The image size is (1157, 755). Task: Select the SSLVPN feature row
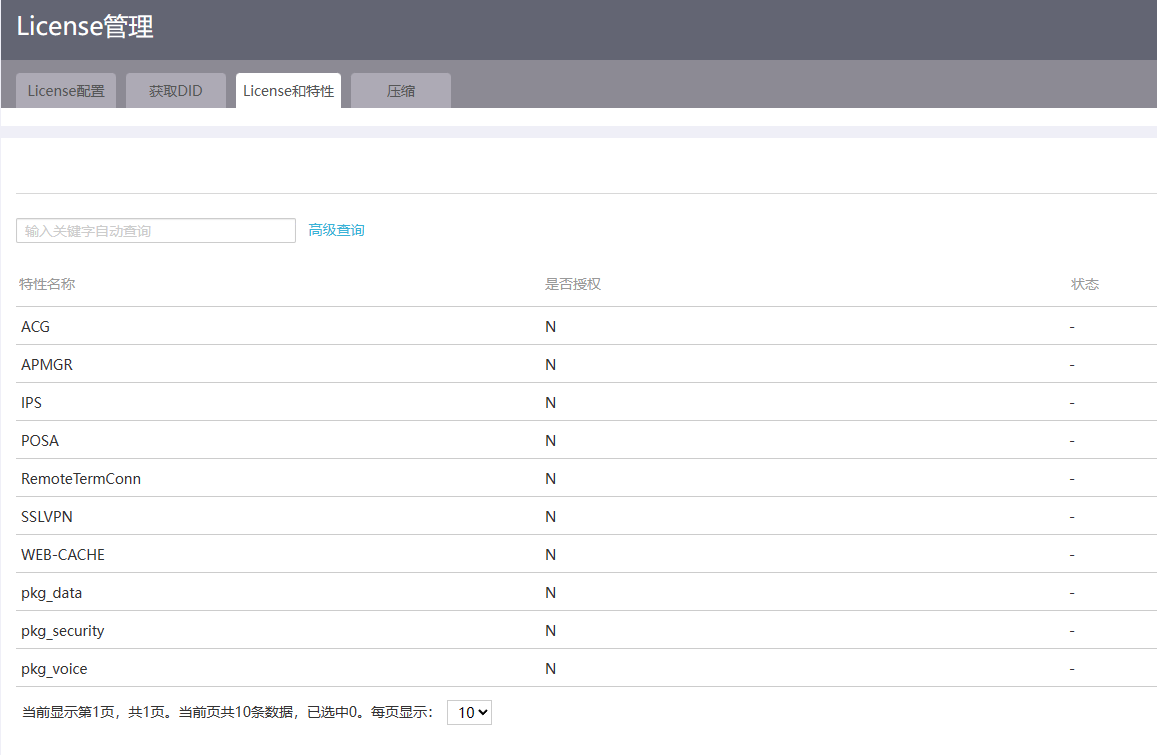click(x=47, y=517)
